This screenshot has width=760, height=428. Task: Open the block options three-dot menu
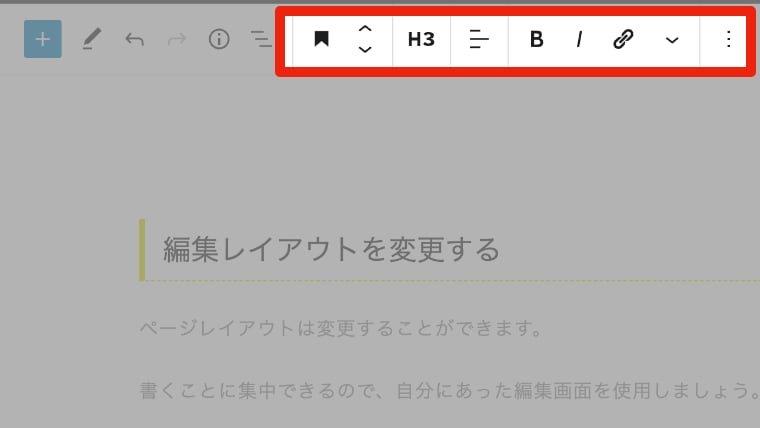[x=728, y=39]
